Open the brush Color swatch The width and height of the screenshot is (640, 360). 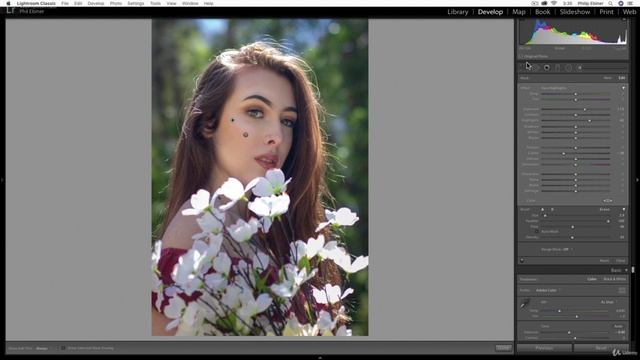point(607,200)
